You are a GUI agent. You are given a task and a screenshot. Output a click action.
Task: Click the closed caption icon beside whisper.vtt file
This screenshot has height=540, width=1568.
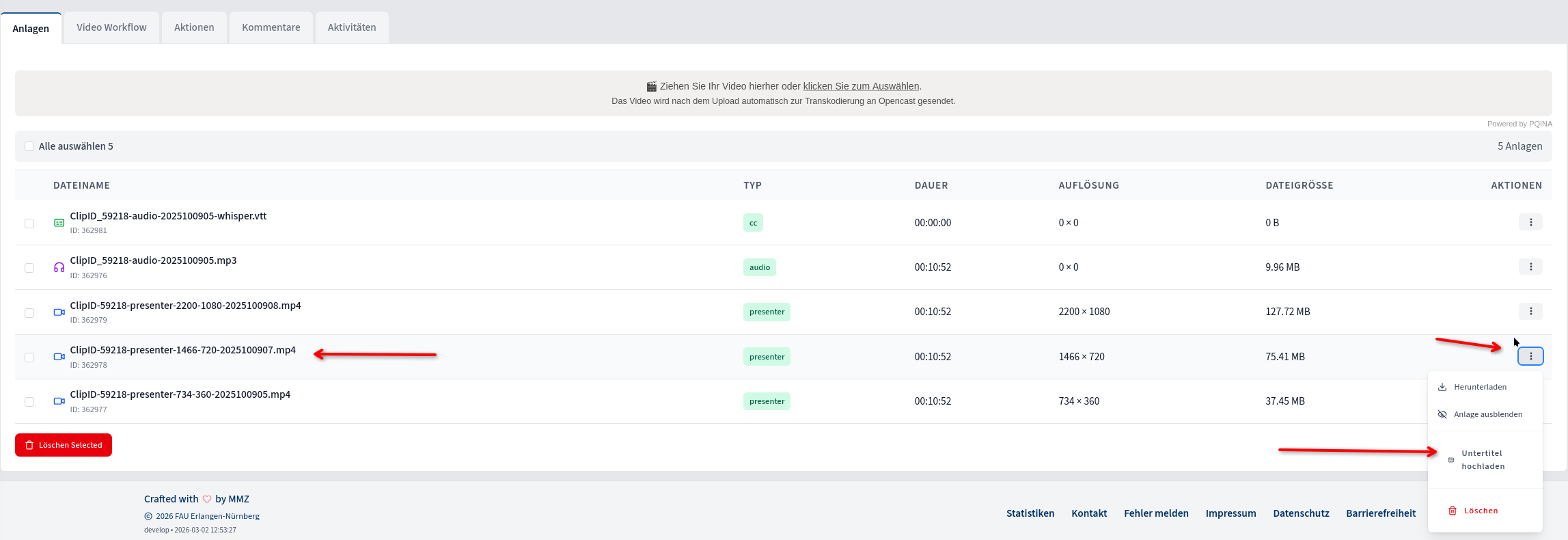pyautogui.click(x=59, y=223)
